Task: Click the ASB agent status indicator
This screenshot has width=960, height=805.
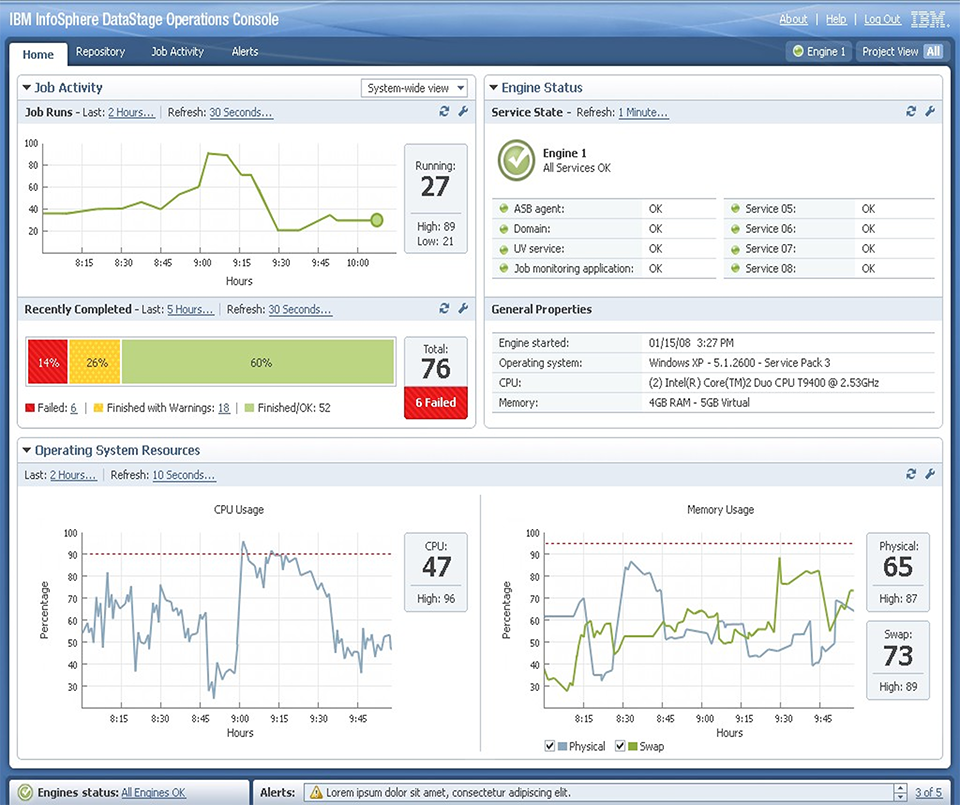Action: click(x=504, y=209)
